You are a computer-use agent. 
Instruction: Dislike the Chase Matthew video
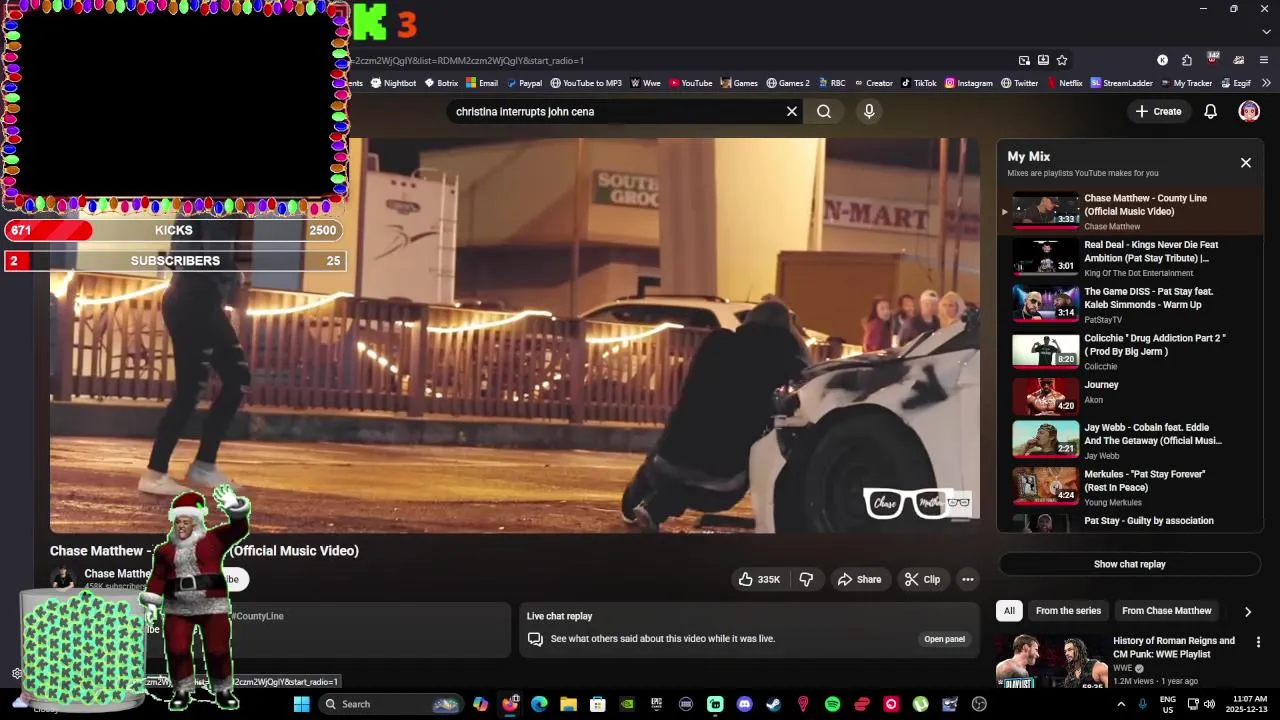point(806,579)
